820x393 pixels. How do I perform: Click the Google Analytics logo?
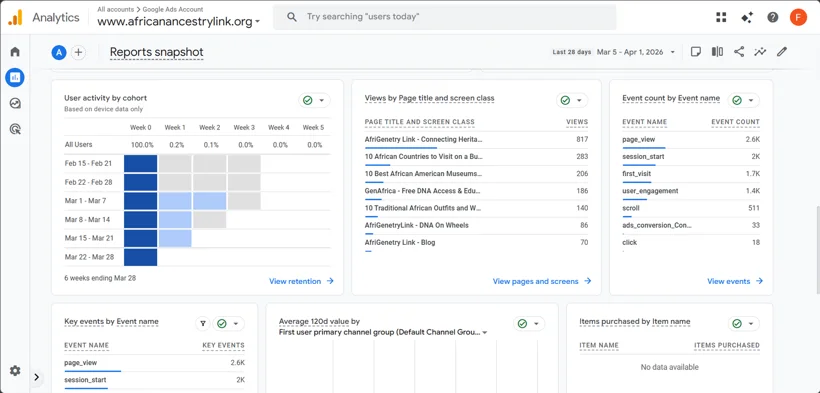15,17
